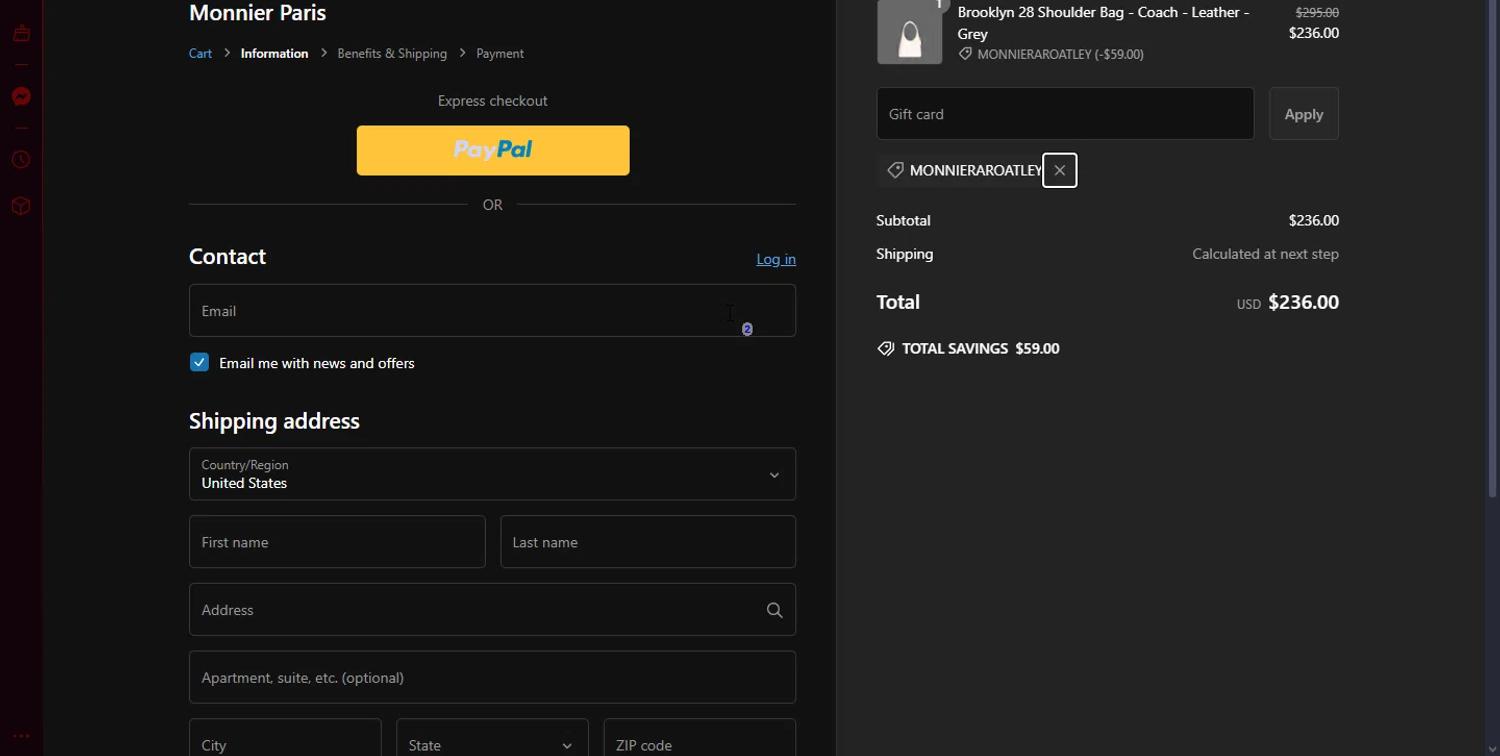Click the Monnier Paris store title
Image resolution: width=1500 pixels, height=756 pixels.
click(x=257, y=13)
